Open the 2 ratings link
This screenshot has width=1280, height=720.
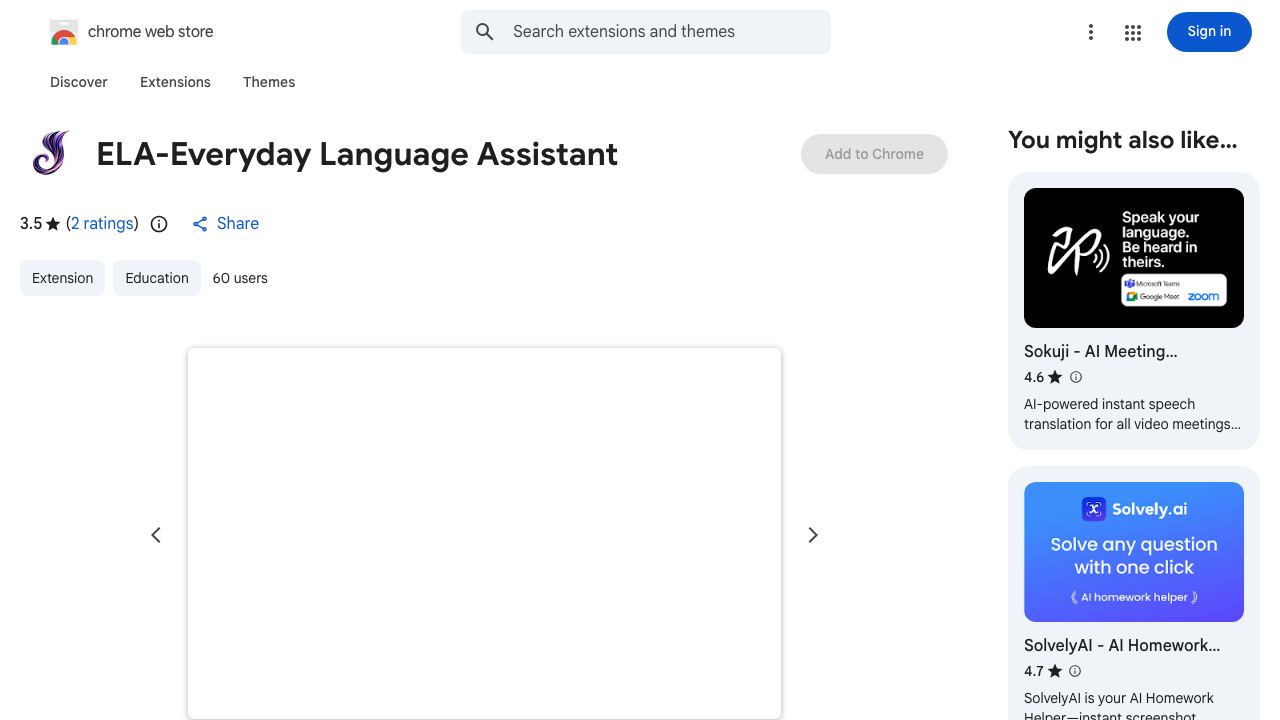coord(102,224)
